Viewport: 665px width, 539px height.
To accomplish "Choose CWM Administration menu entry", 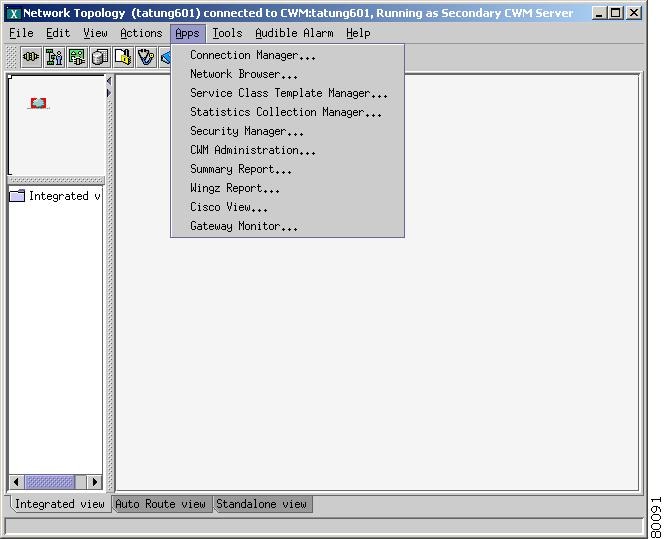I will point(288,150).
